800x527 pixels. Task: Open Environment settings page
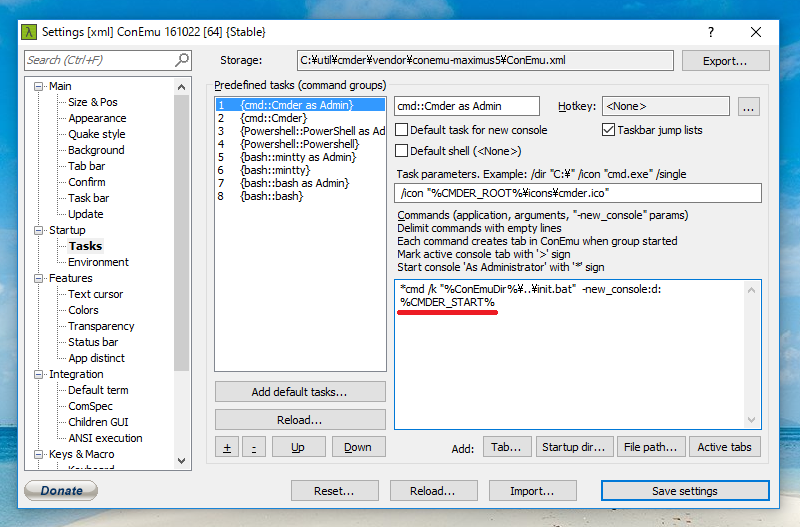coord(98,262)
